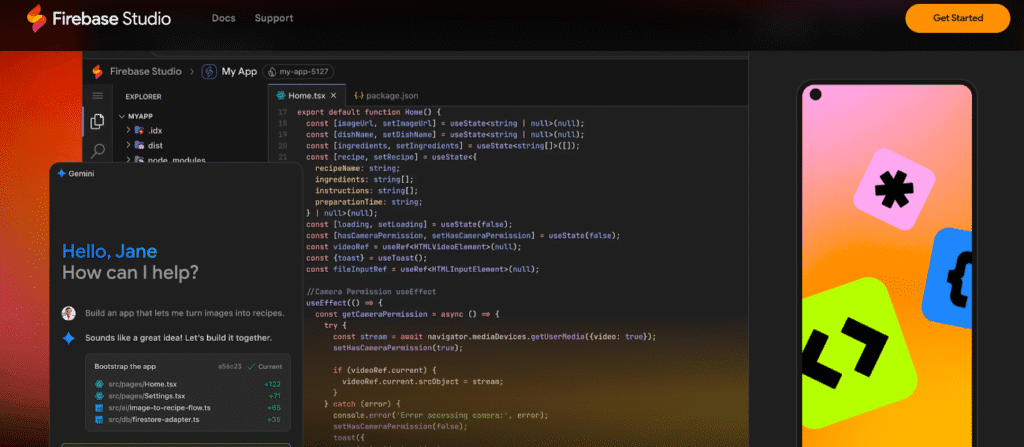
Task: Click the Bootstrap the app heading
Action: coord(125,367)
